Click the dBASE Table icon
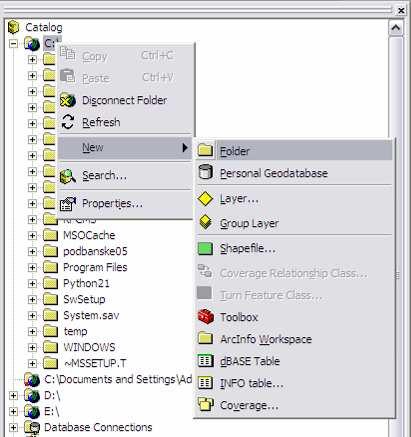The height and width of the screenshot is (437, 411). click(x=205, y=361)
